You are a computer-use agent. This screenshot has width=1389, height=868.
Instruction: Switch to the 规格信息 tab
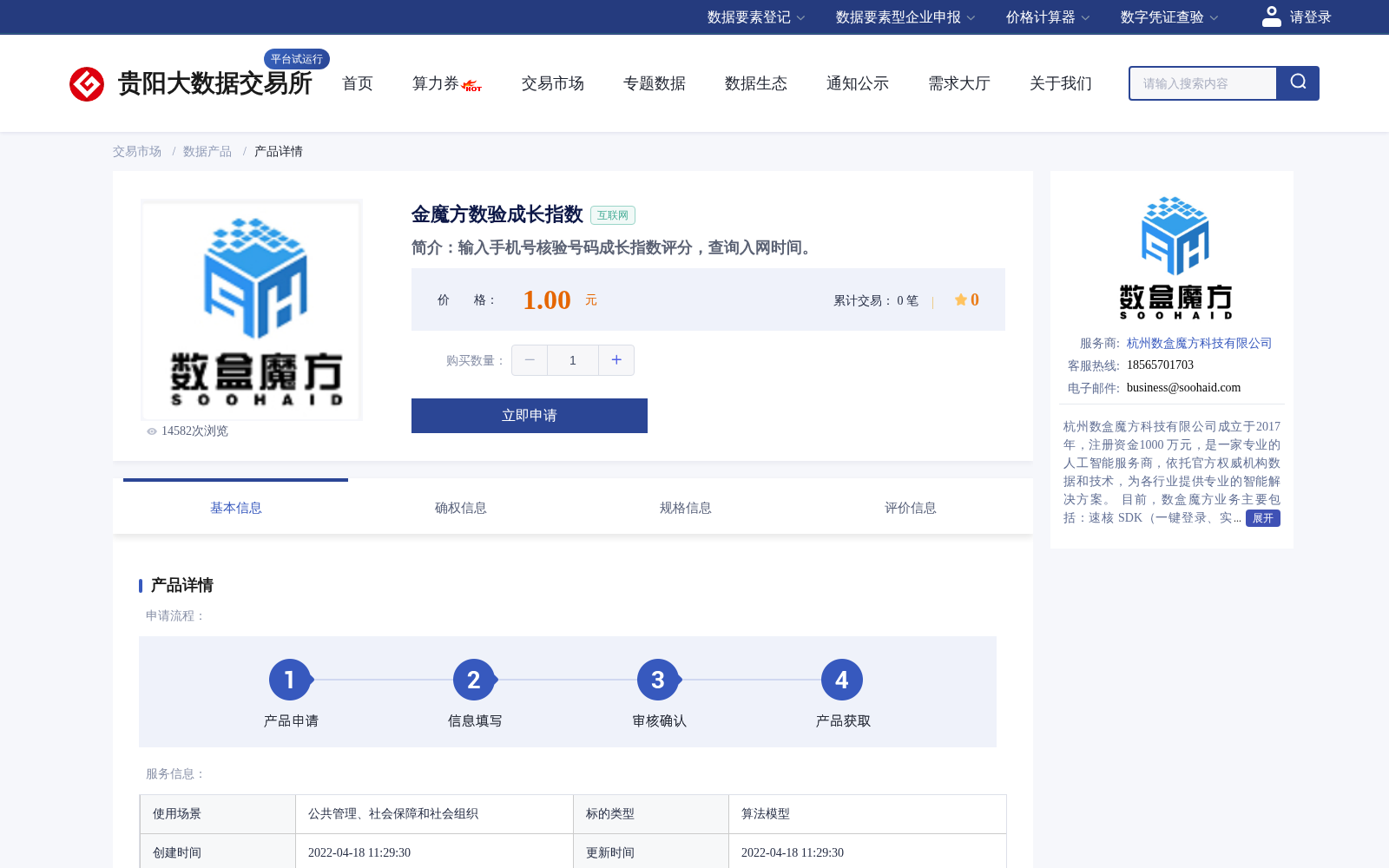coord(686,508)
